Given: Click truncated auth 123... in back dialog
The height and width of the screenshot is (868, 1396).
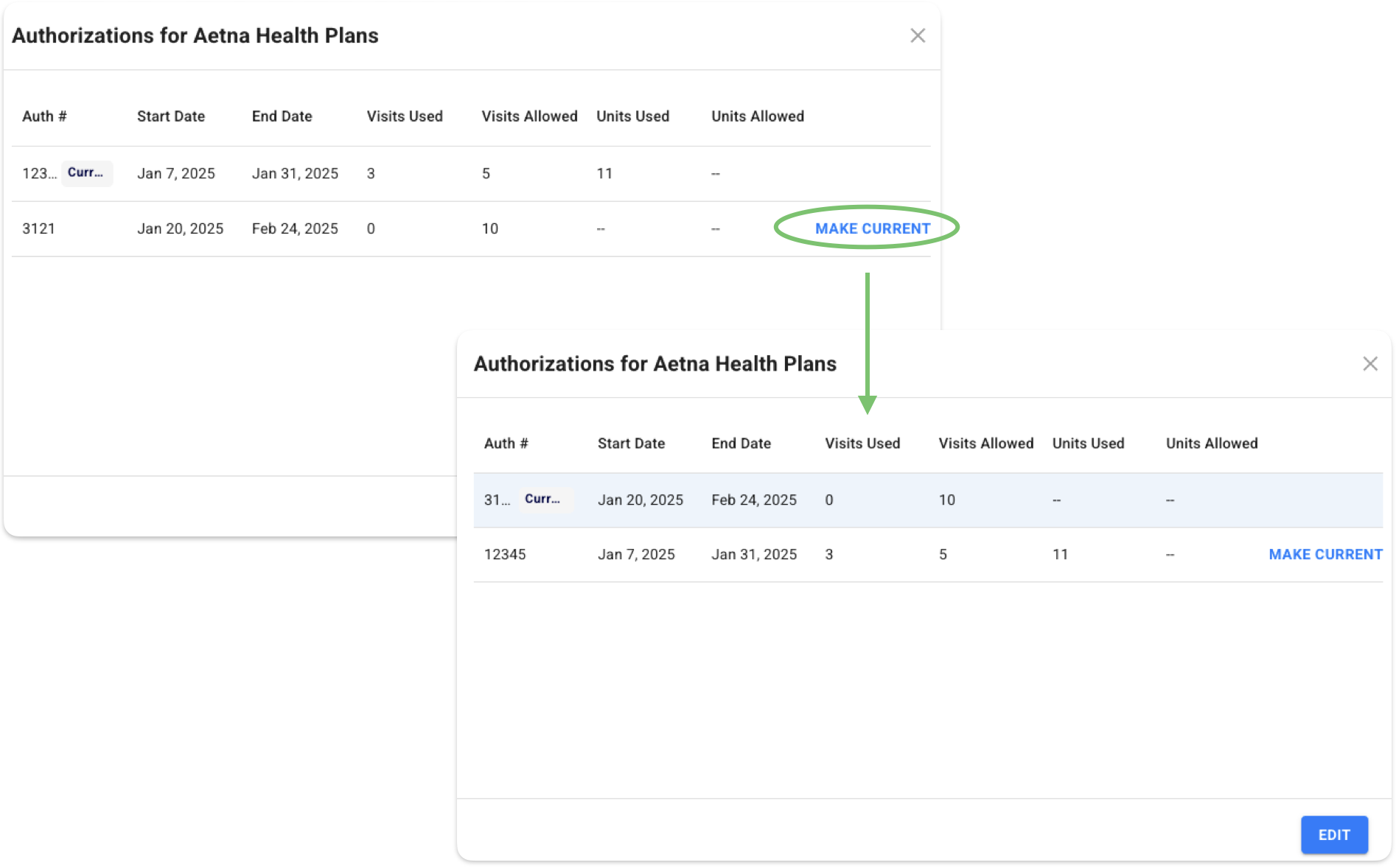Looking at the screenshot, I should pos(39,173).
